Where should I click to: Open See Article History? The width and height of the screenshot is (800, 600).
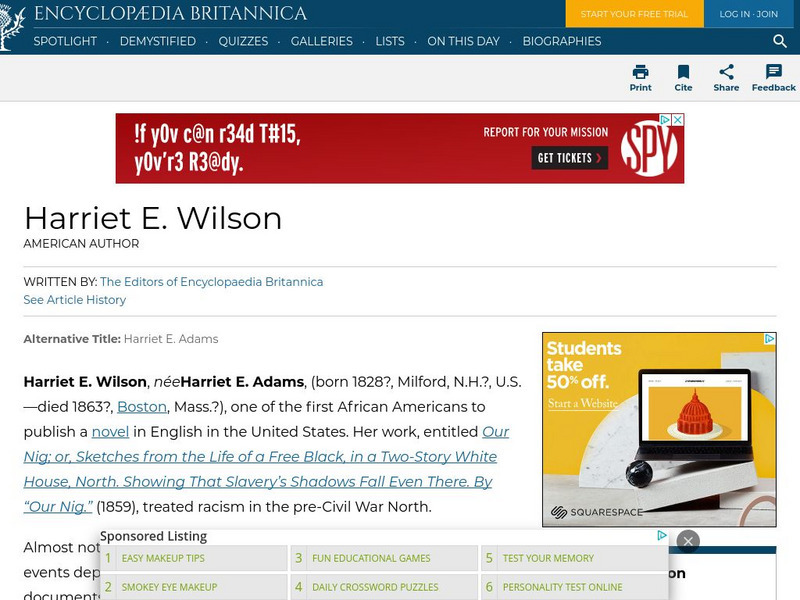tap(74, 300)
